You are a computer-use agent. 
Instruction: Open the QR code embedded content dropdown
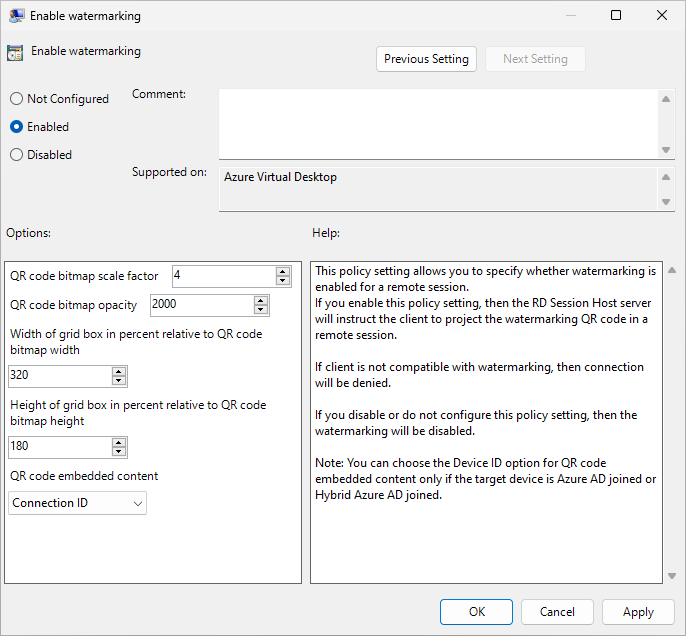pos(77,503)
